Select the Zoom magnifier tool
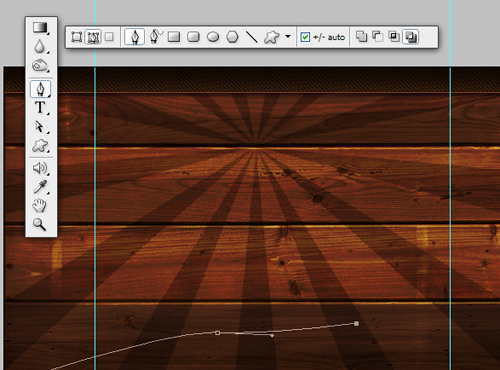This screenshot has height=370, width=500. click(x=40, y=224)
